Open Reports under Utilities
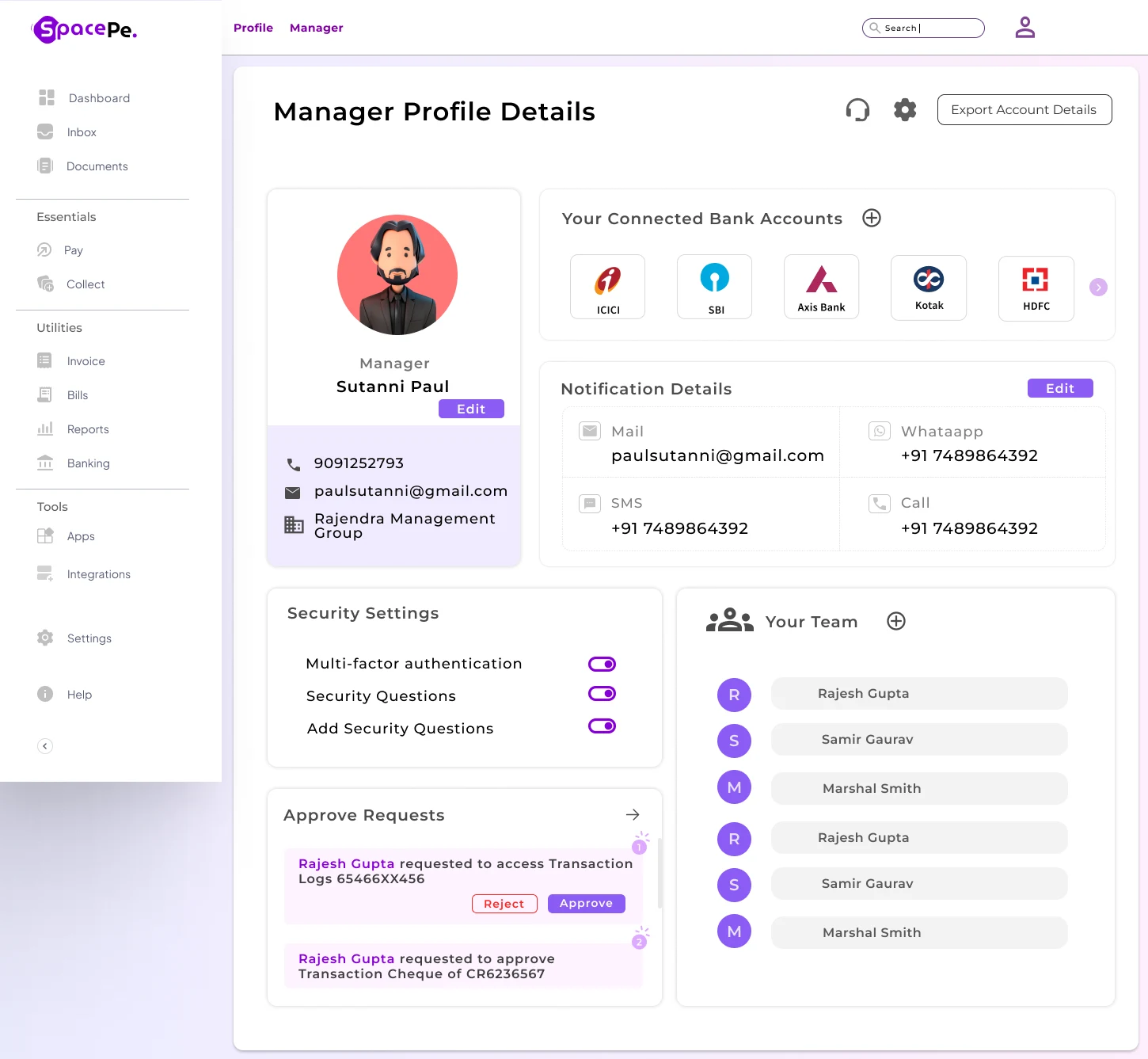 [73, 429]
